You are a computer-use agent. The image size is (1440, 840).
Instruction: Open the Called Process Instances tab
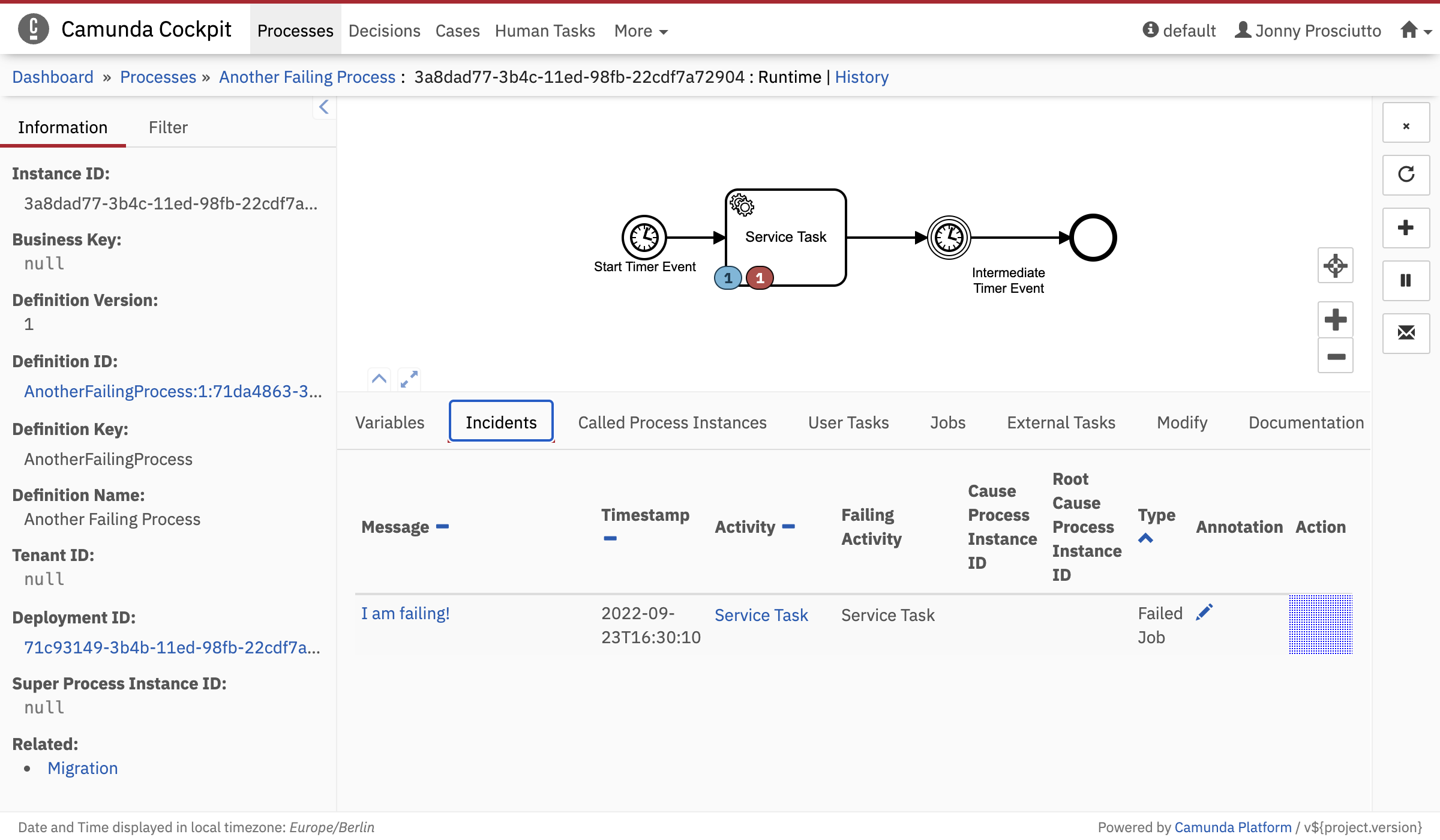tap(673, 422)
